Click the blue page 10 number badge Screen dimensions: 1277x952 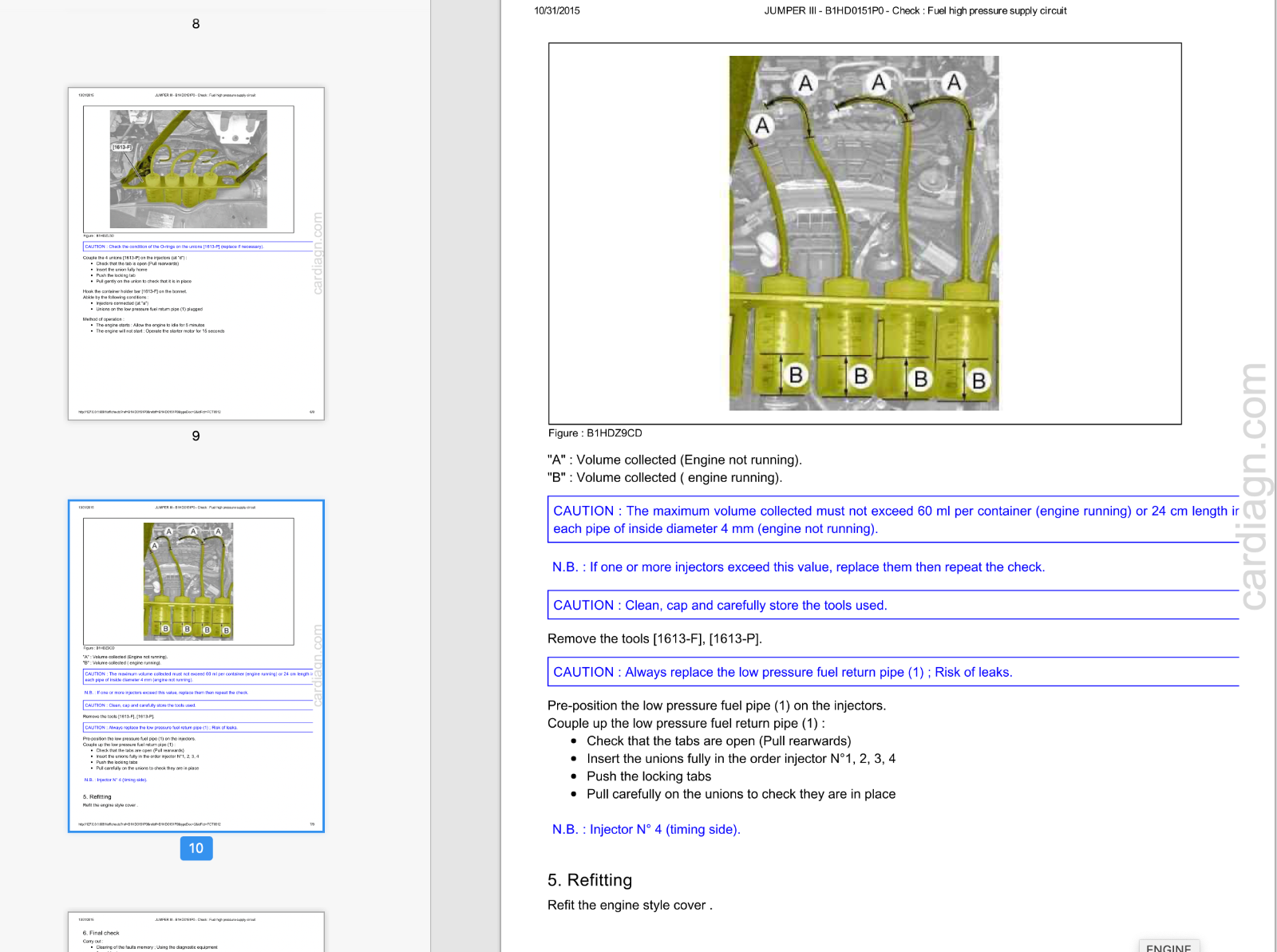coord(196,848)
